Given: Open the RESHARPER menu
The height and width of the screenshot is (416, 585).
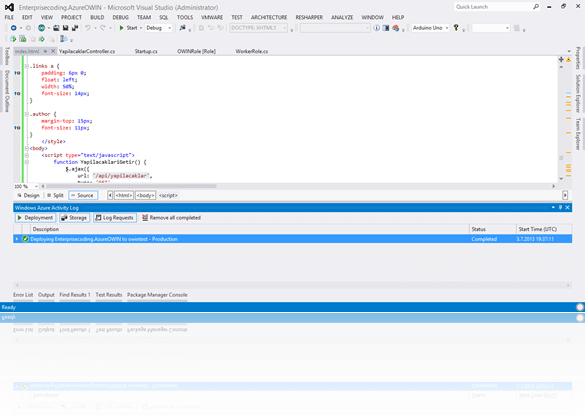Looking at the screenshot, I should pos(309,17).
